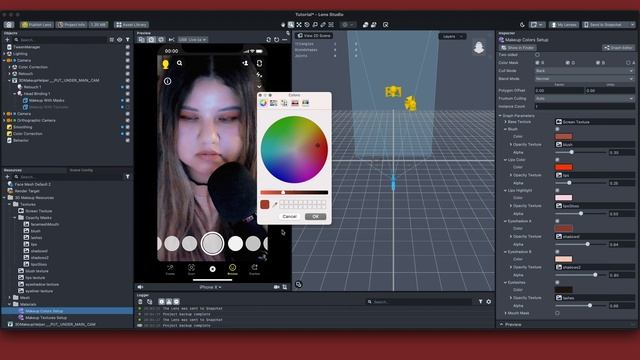Viewport: 640px width, 360px height.
Task: Expand the Orthographic Camera tree item
Action: pos(4,120)
